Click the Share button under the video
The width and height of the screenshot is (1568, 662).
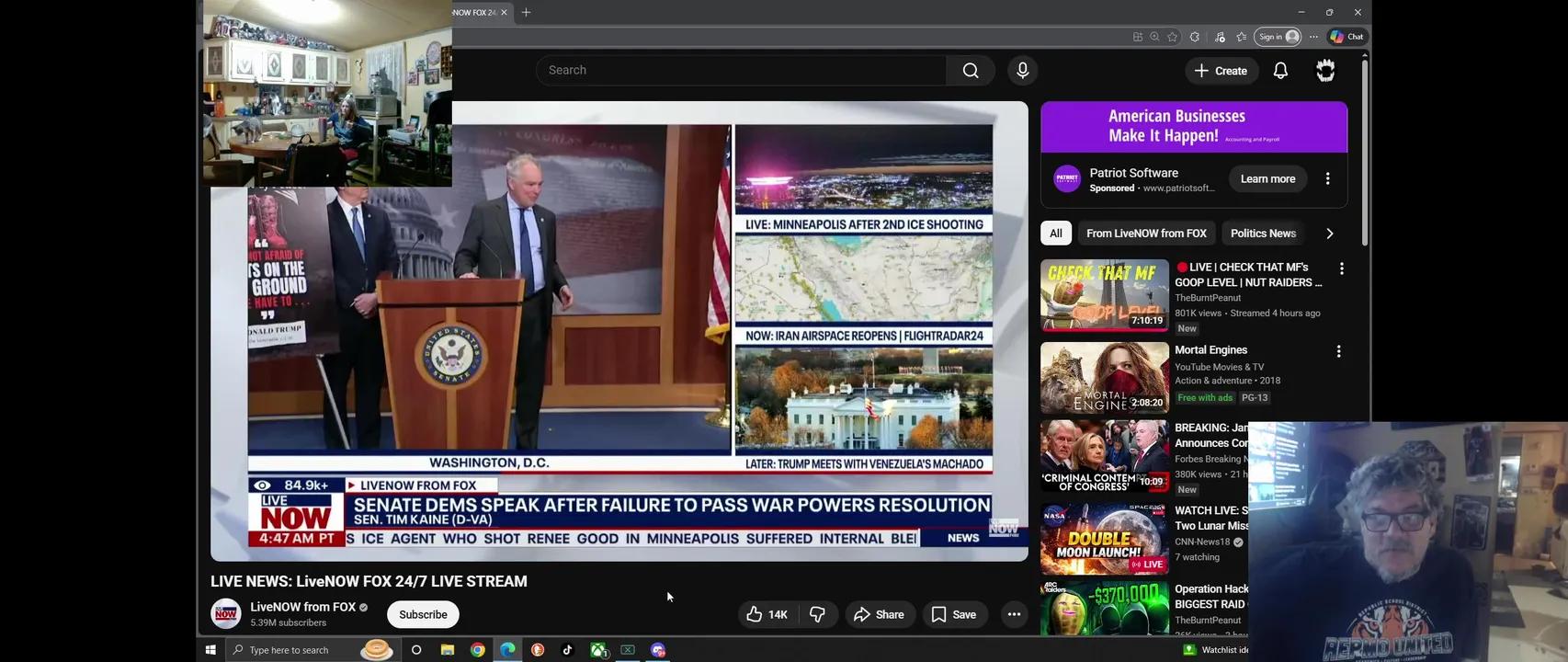pos(879,614)
